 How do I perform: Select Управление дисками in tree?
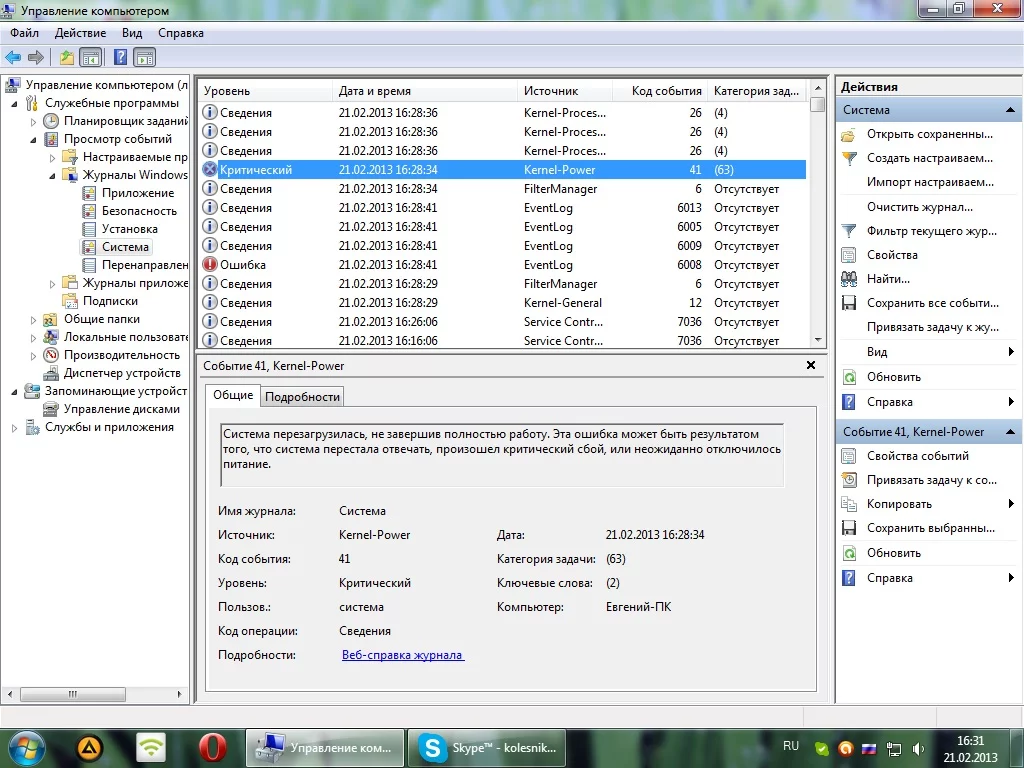pos(121,409)
